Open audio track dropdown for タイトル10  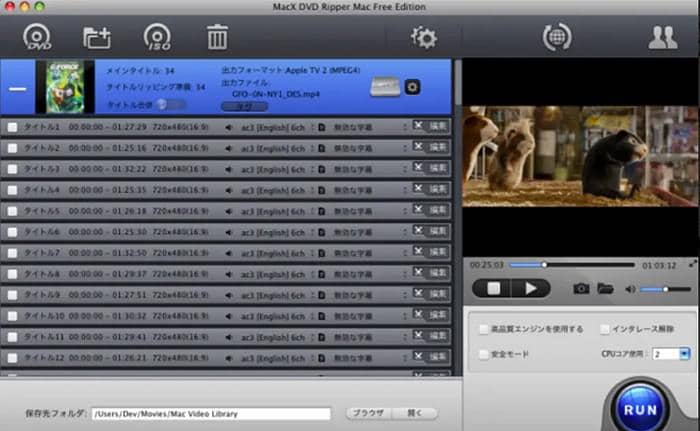point(312,317)
